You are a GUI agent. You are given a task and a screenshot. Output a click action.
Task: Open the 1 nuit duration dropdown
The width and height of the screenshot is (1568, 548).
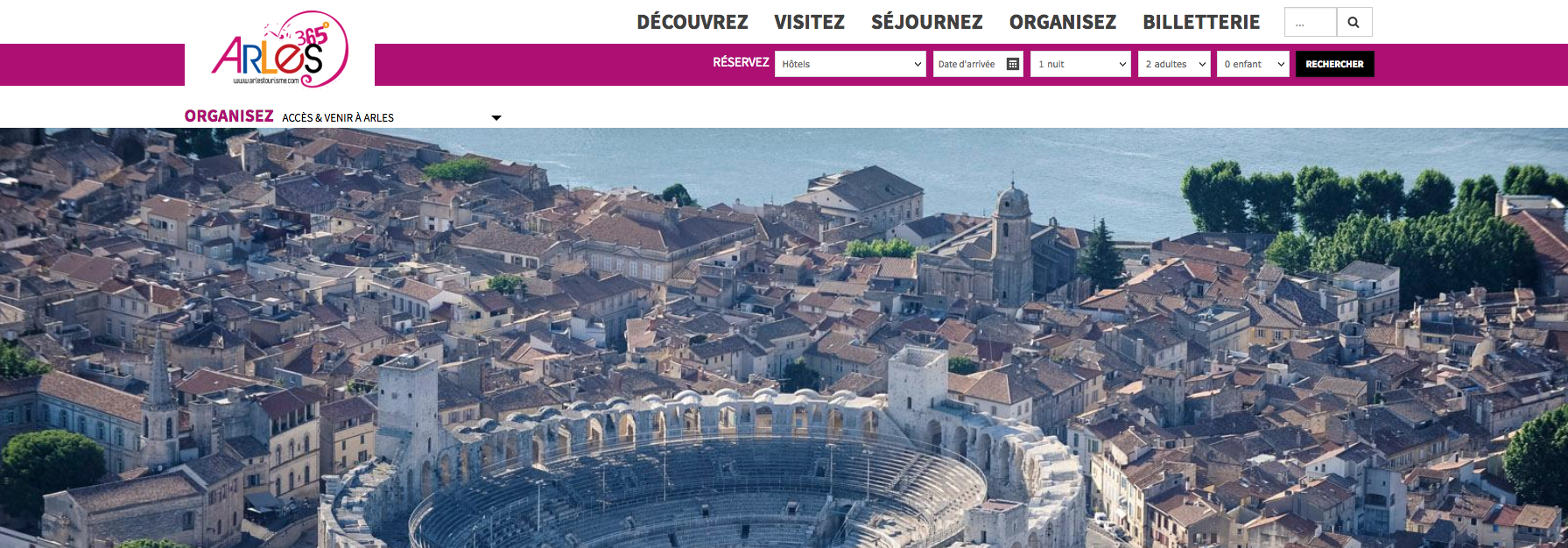pyautogui.click(x=1082, y=64)
